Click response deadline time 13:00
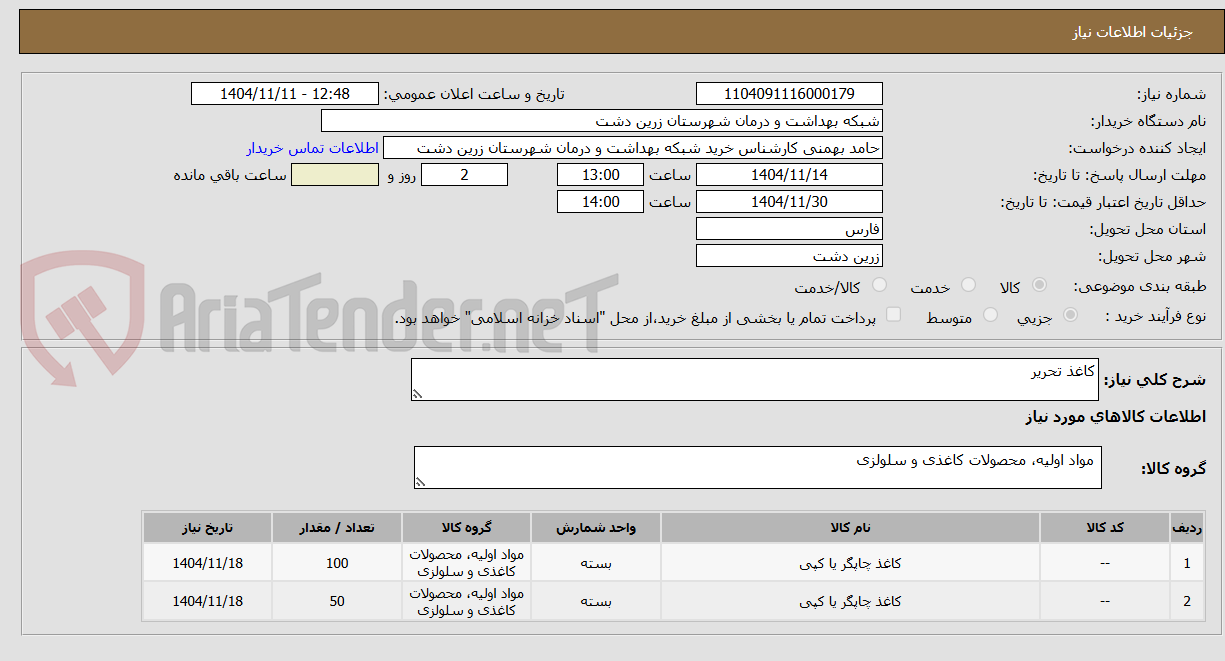The width and height of the screenshot is (1225, 661). click(600, 175)
